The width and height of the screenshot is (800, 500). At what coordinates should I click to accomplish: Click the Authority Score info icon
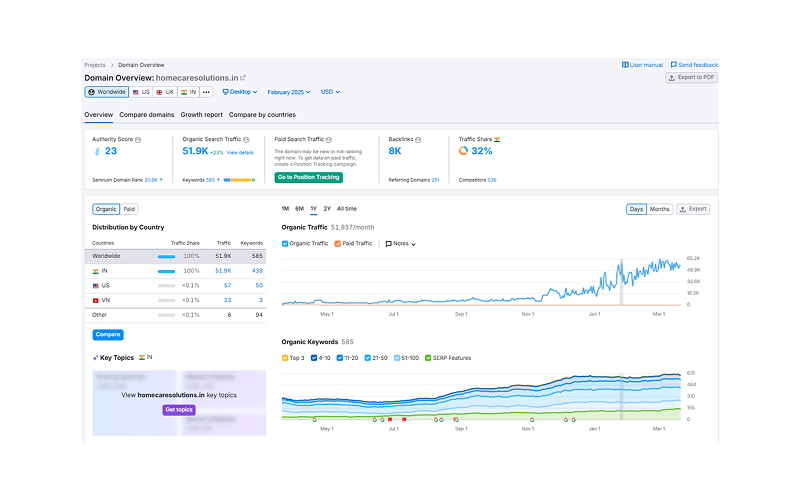click(x=138, y=139)
